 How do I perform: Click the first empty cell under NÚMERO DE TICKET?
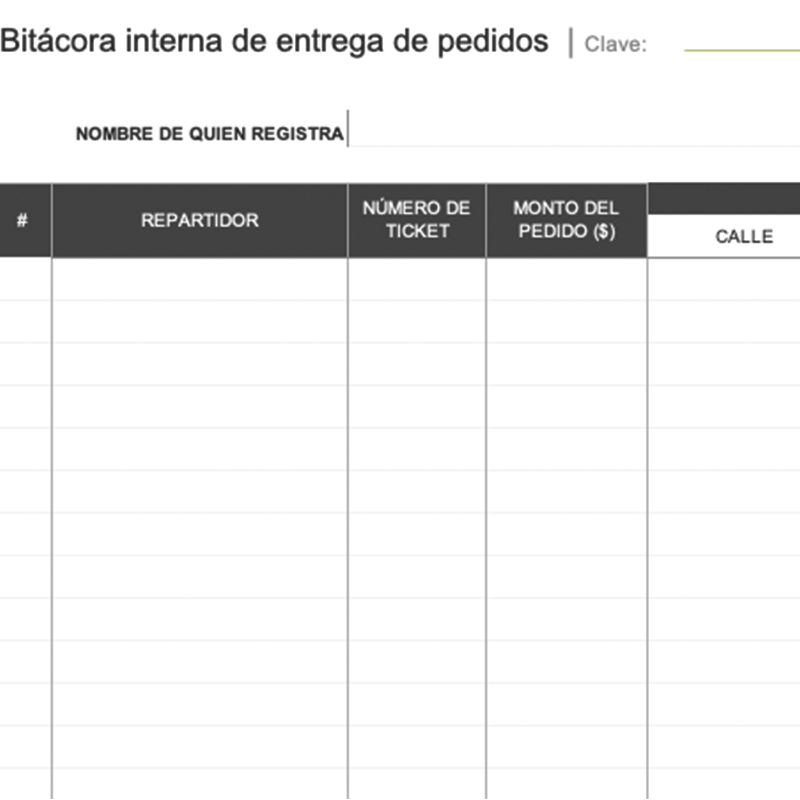click(x=417, y=280)
